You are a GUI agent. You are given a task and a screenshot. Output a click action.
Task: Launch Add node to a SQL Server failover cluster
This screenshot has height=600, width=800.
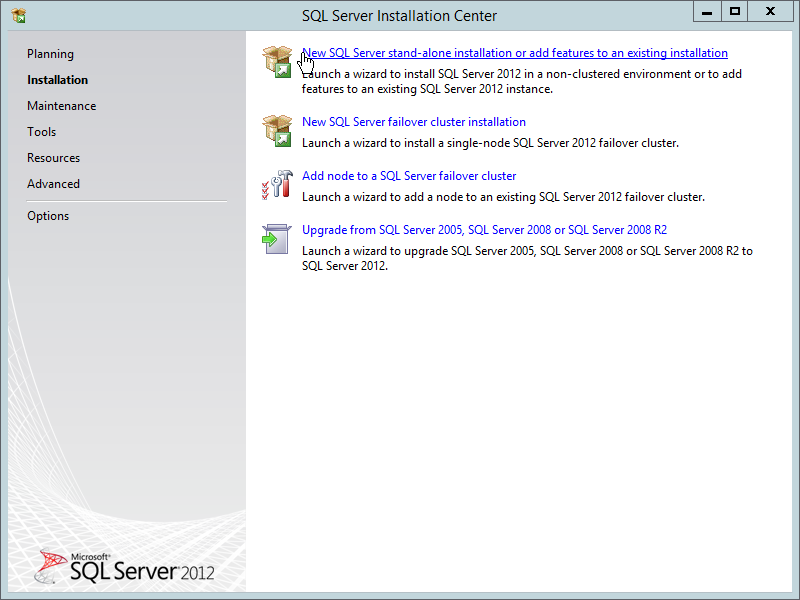coord(409,176)
